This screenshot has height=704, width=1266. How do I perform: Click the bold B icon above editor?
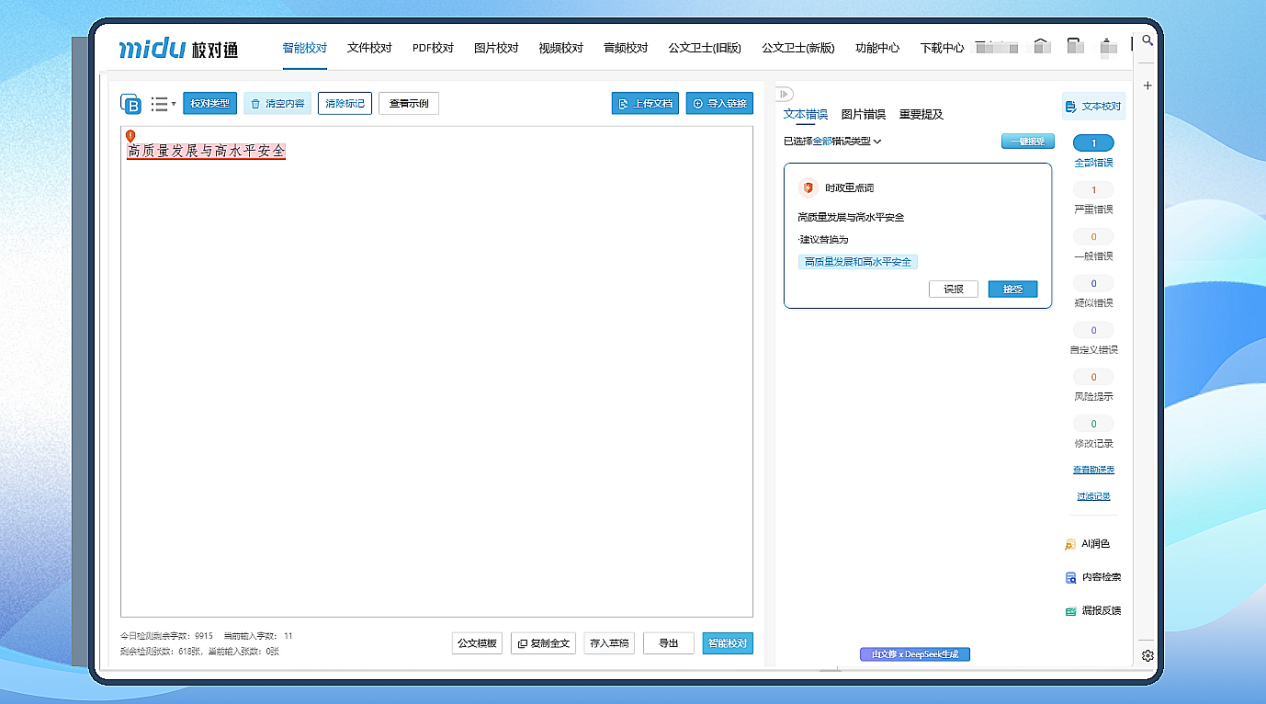pyautogui.click(x=133, y=103)
